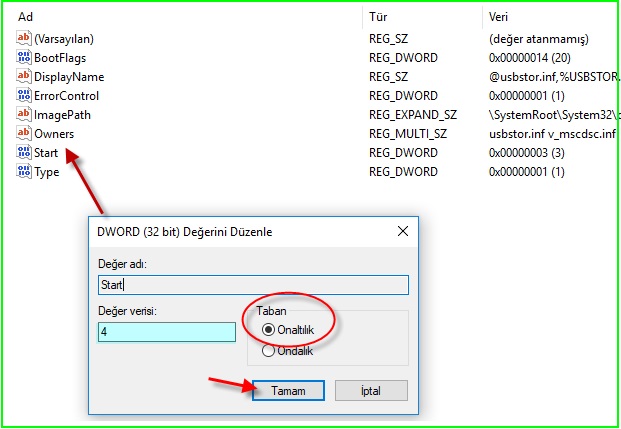Viewport: 621px width, 429px height.
Task: Select the DisplayName entry name
Action: (x=69, y=77)
